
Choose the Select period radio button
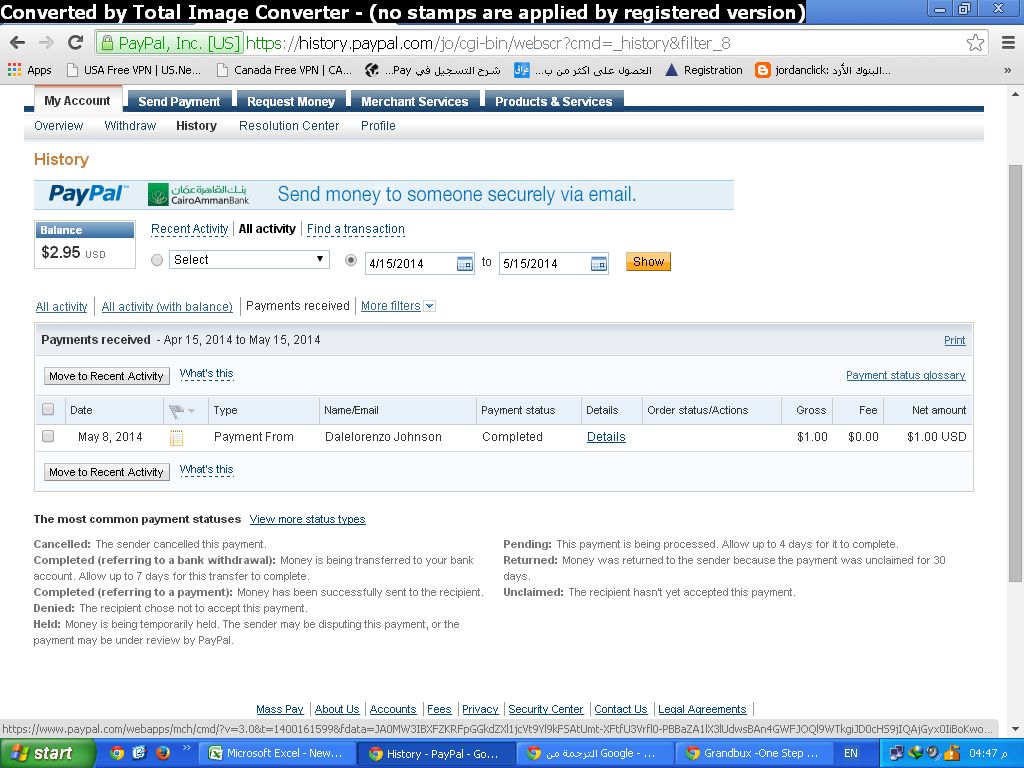pyautogui.click(x=157, y=260)
